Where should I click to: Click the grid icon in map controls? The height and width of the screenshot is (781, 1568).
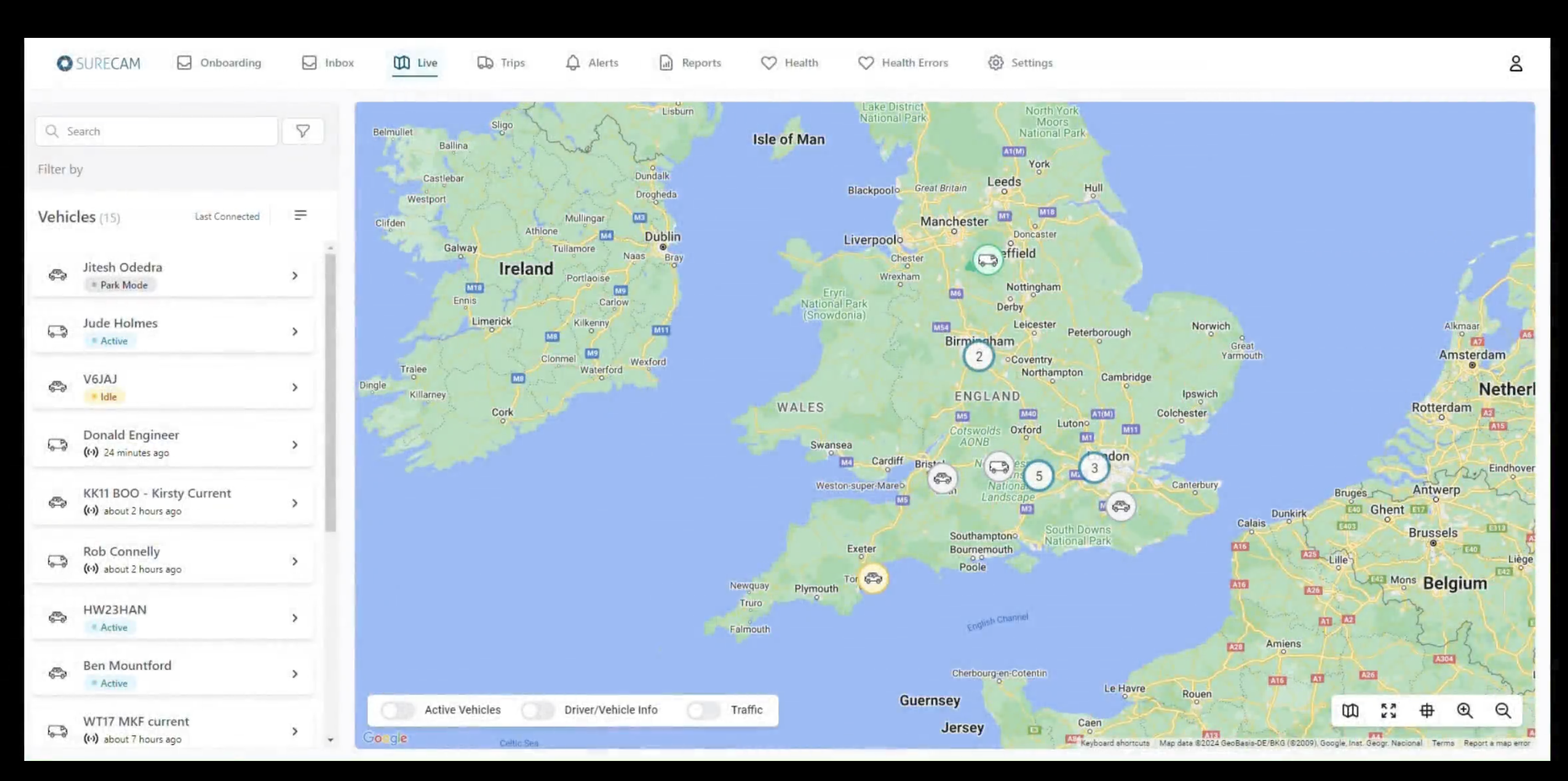pyautogui.click(x=1427, y=710)
